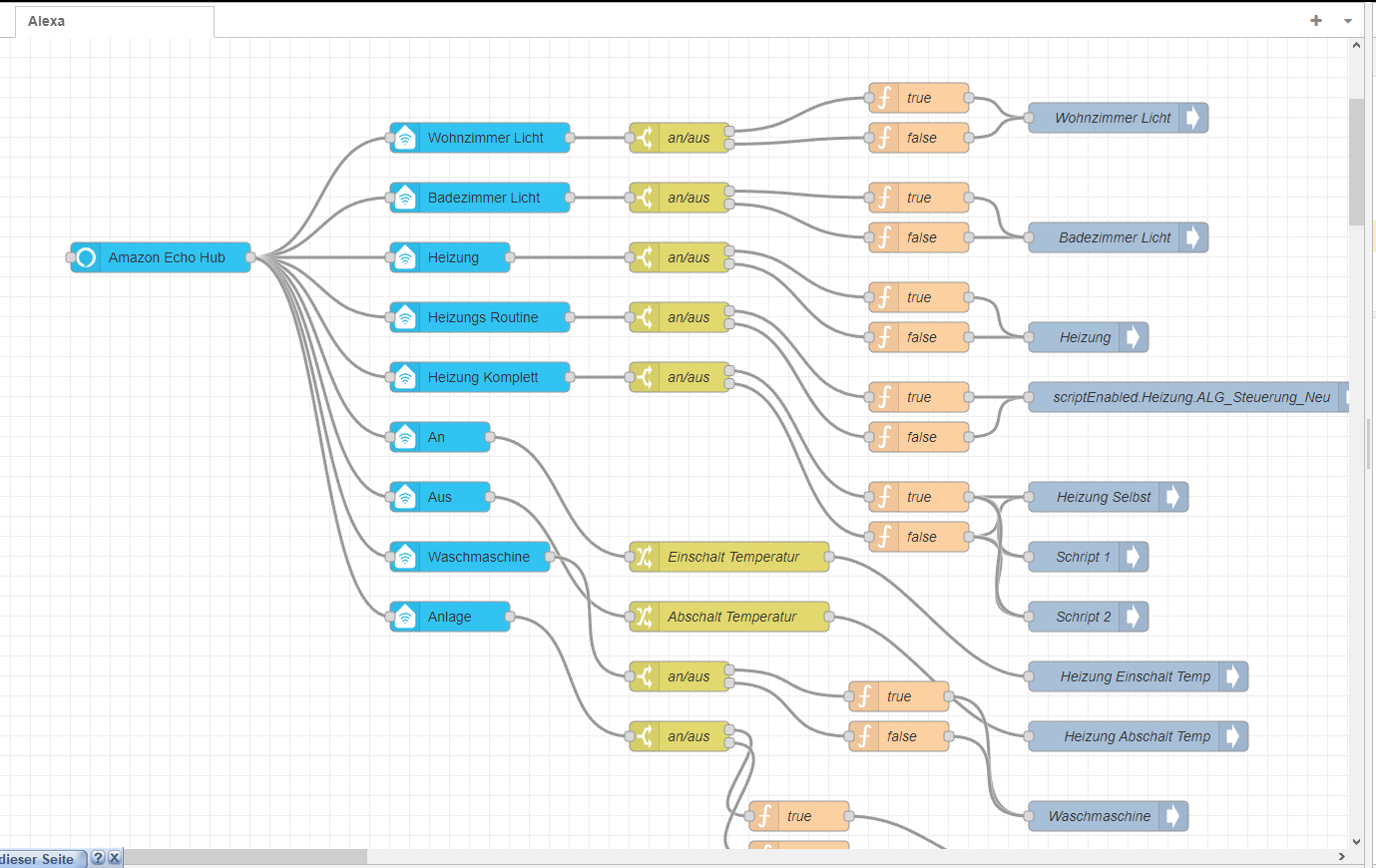Click the Heizung Selbst node label

pos(1104,497)
